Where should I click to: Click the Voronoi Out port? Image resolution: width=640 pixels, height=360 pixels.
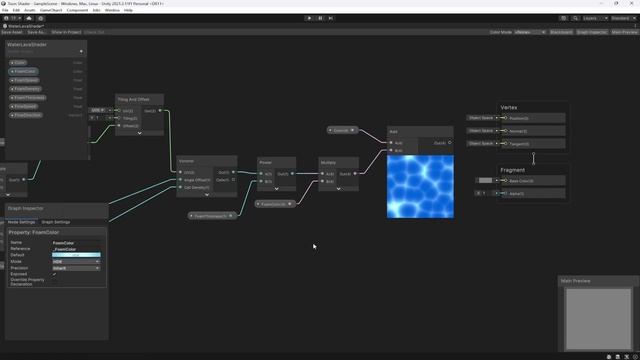pyautogui.click(x=233, y=172)
